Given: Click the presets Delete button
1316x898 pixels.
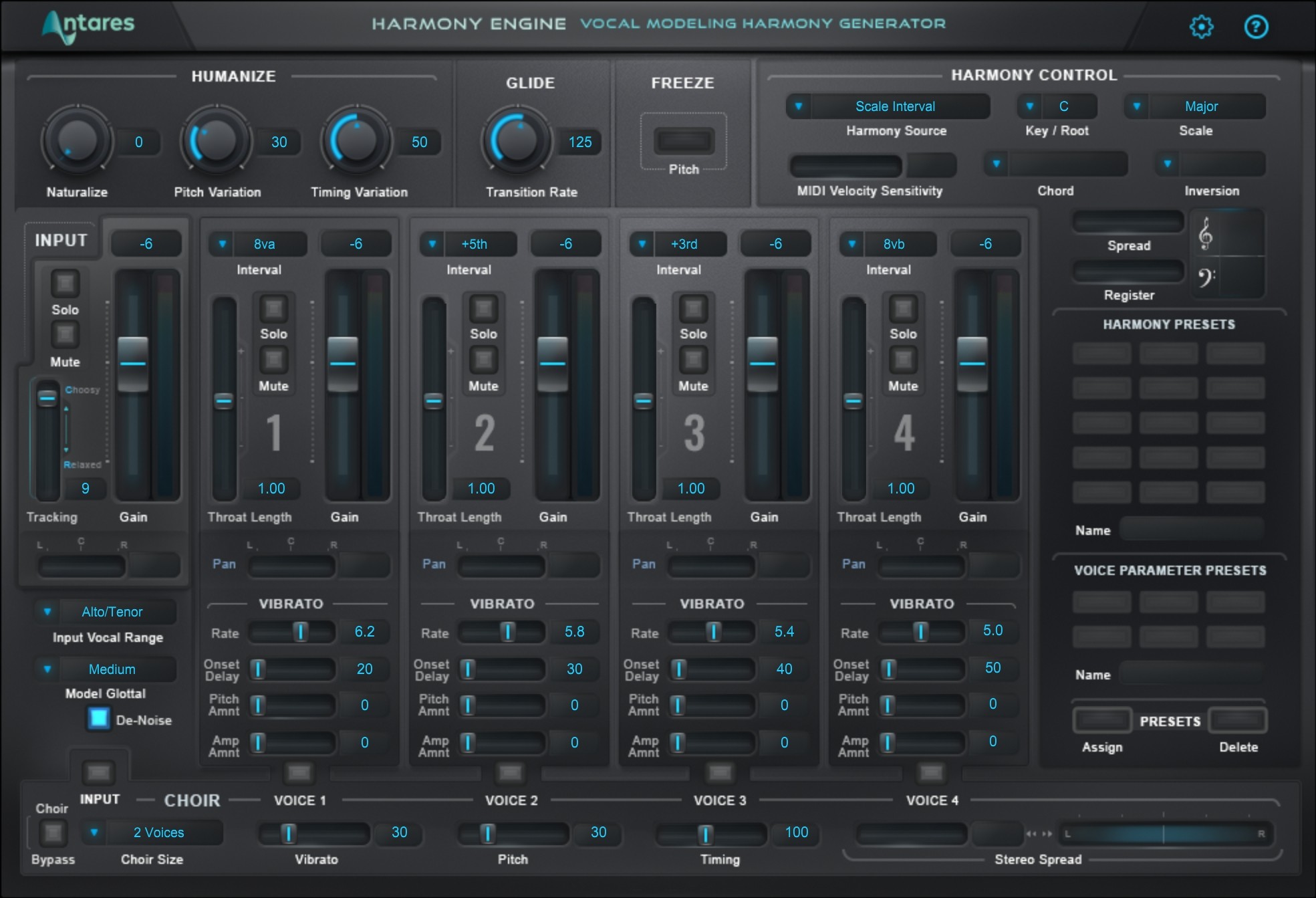Looking at the screenshot, I should [1238, 720].
